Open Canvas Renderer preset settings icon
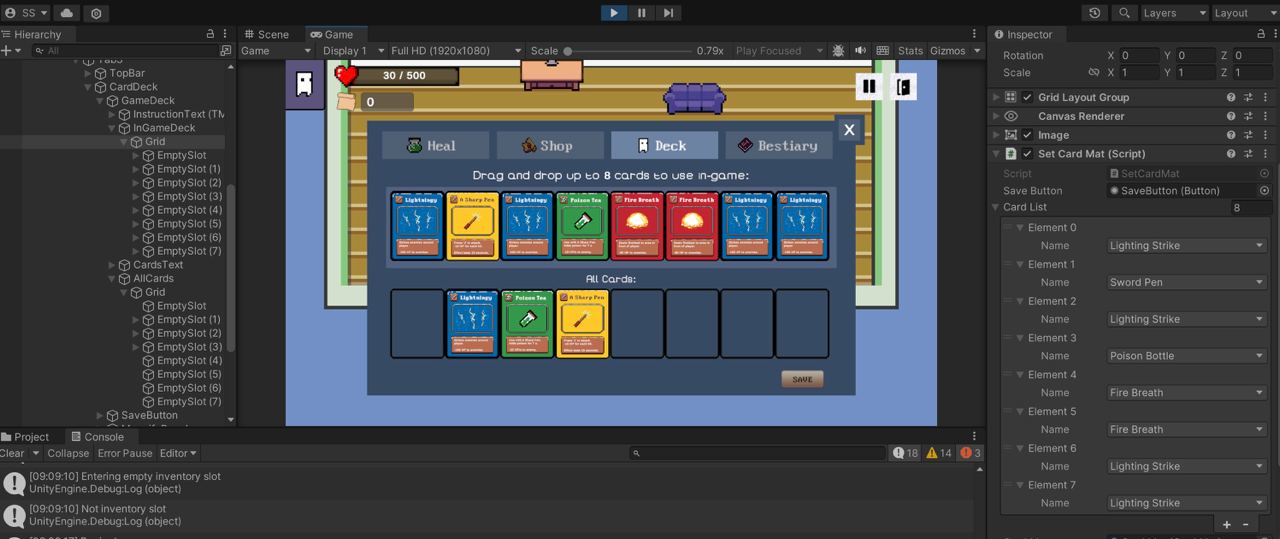 point(1248,116)
